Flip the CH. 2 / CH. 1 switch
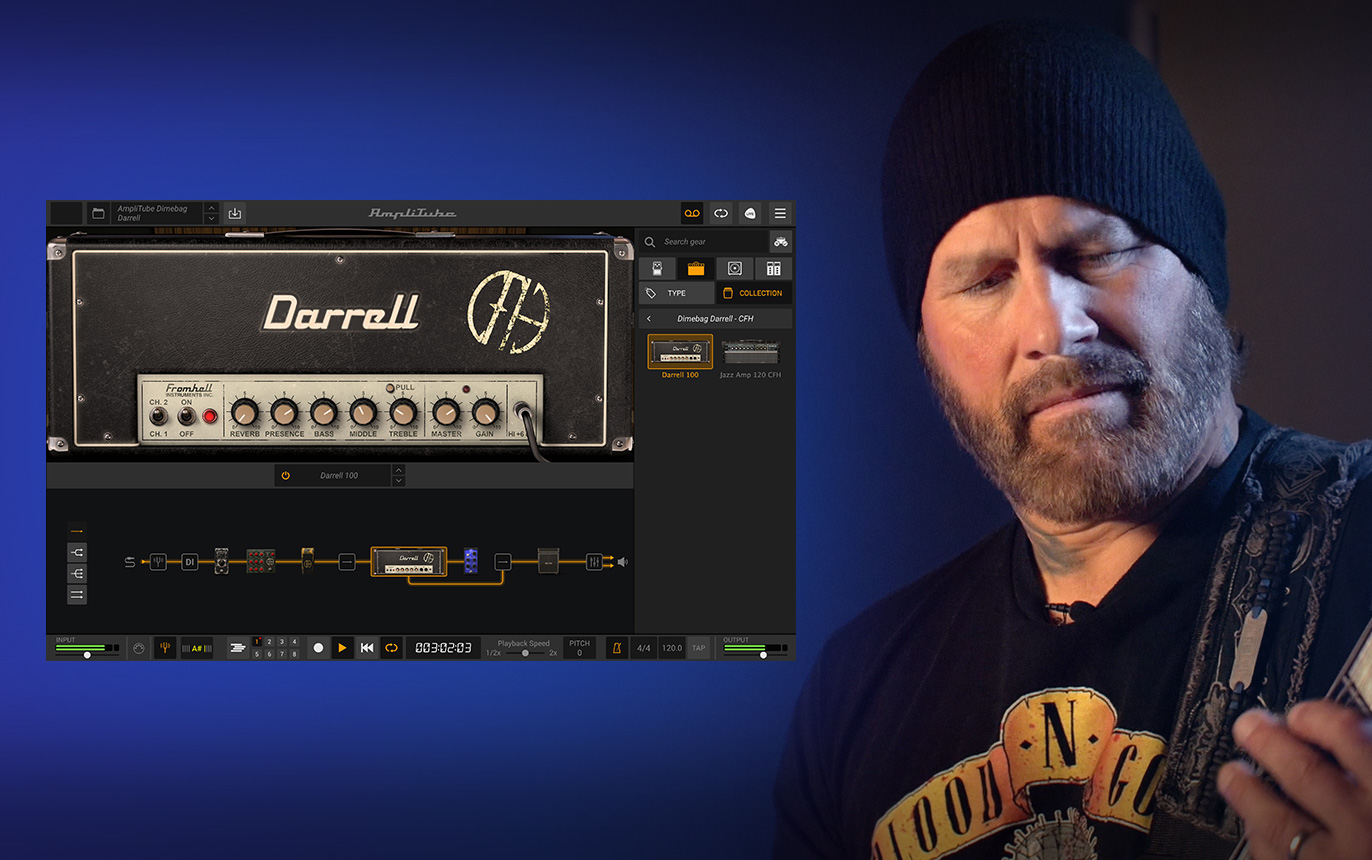Screen dimensions: 1372x860 click(x=158, y=416)
